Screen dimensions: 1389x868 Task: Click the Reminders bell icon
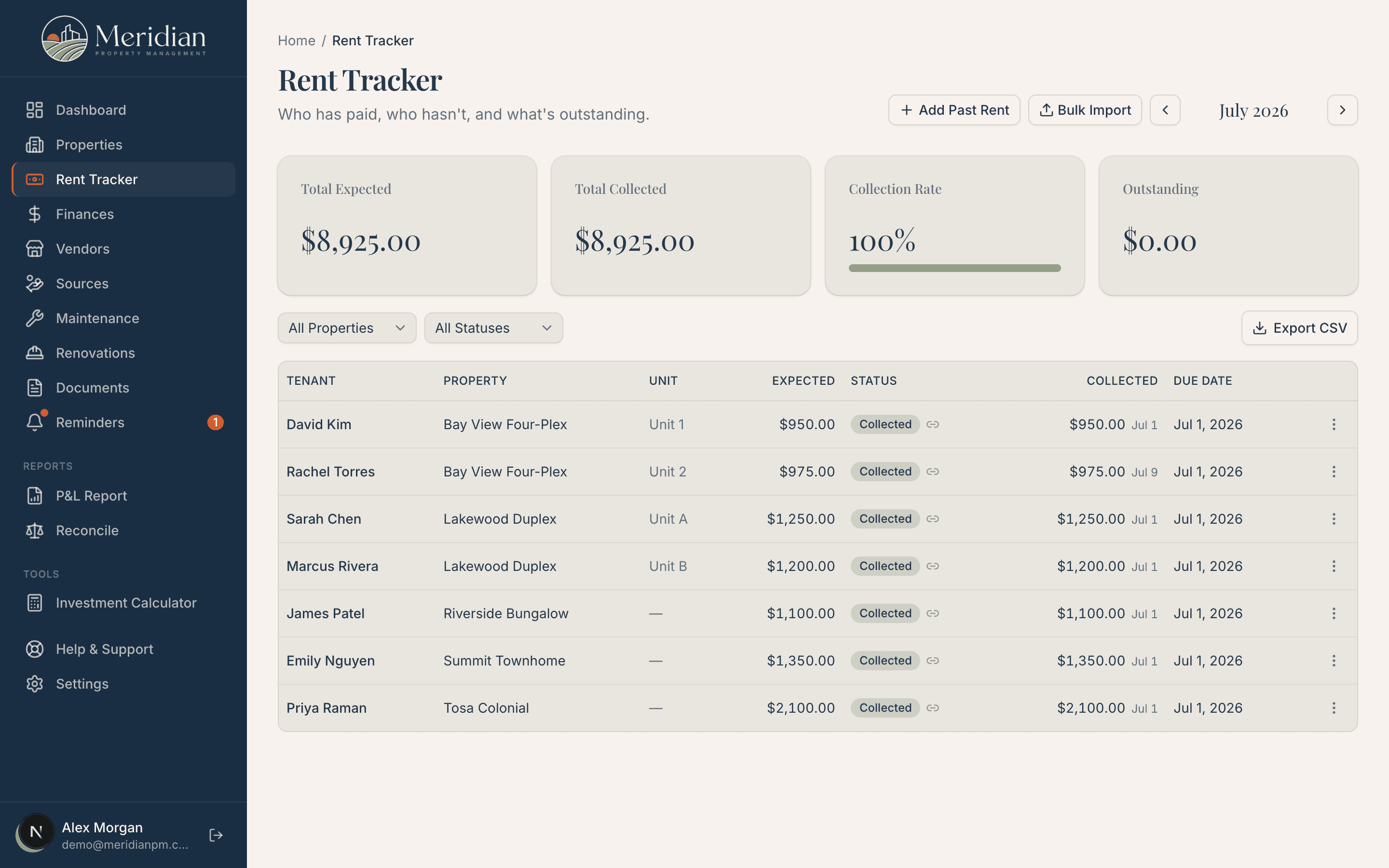(x=34, y=422)
